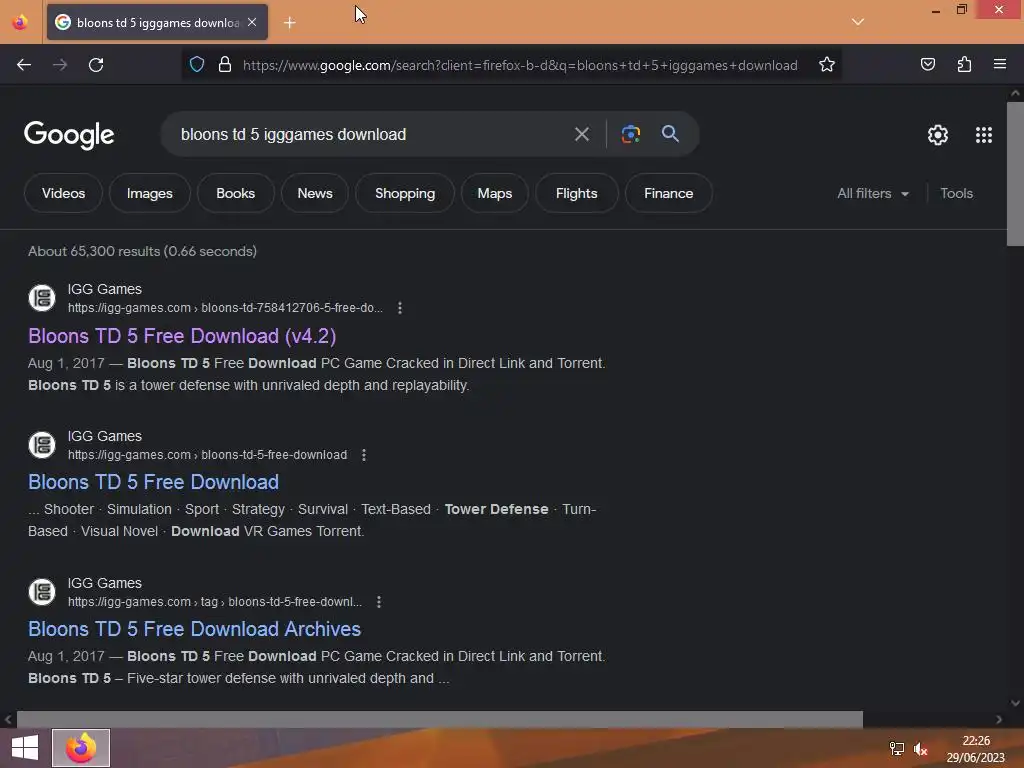Switch to News results
The image size is (1024, 768).
point(315,193)
